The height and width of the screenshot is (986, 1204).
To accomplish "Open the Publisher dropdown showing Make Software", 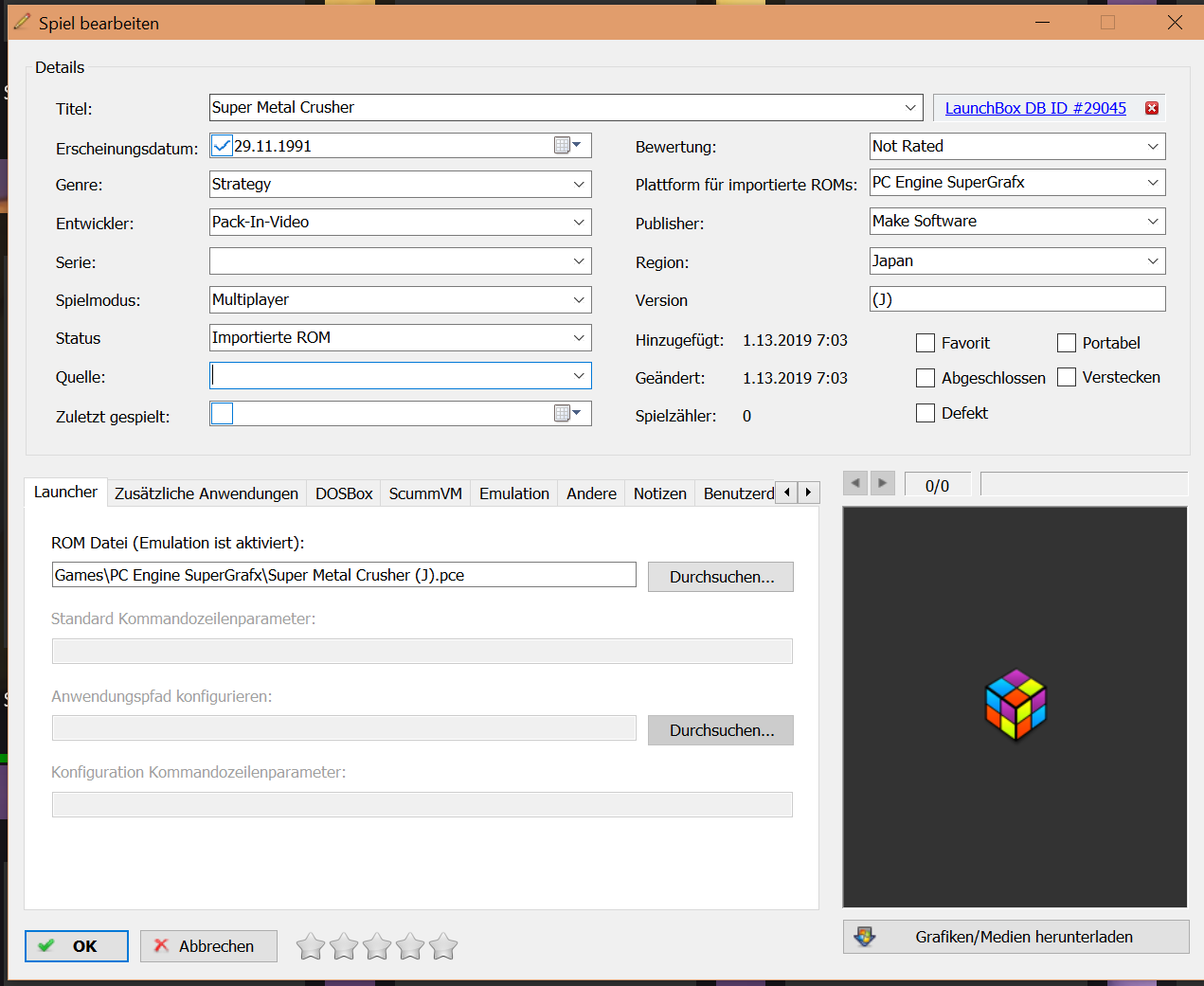I will click(1153, 221).
